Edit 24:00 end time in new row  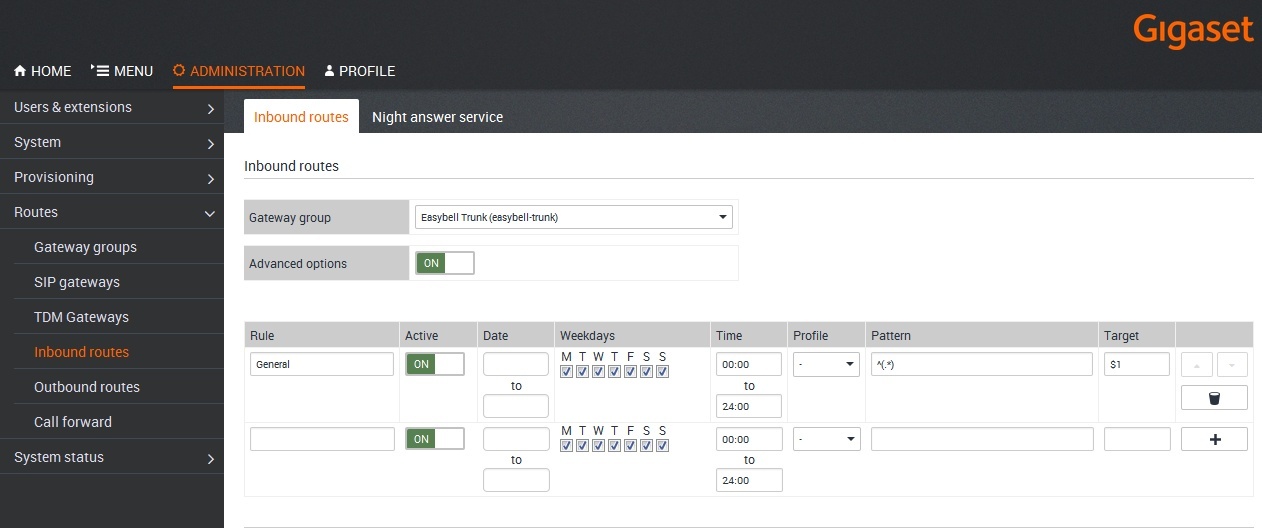(749, 480)
